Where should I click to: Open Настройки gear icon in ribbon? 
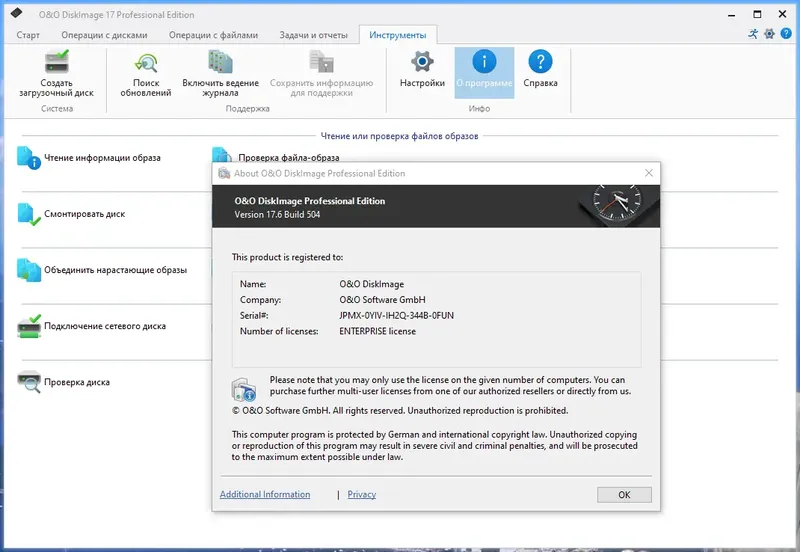(x=422, y=62)
